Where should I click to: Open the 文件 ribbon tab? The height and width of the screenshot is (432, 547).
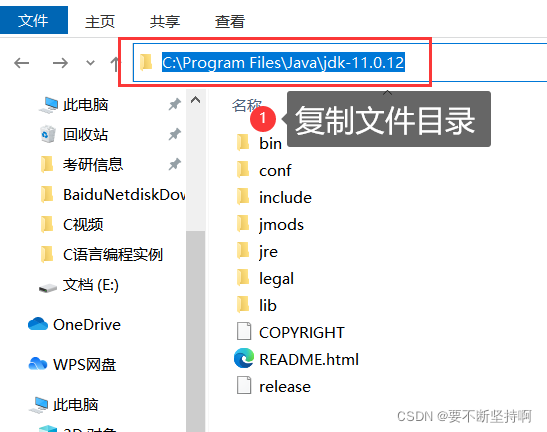[33, 20]
